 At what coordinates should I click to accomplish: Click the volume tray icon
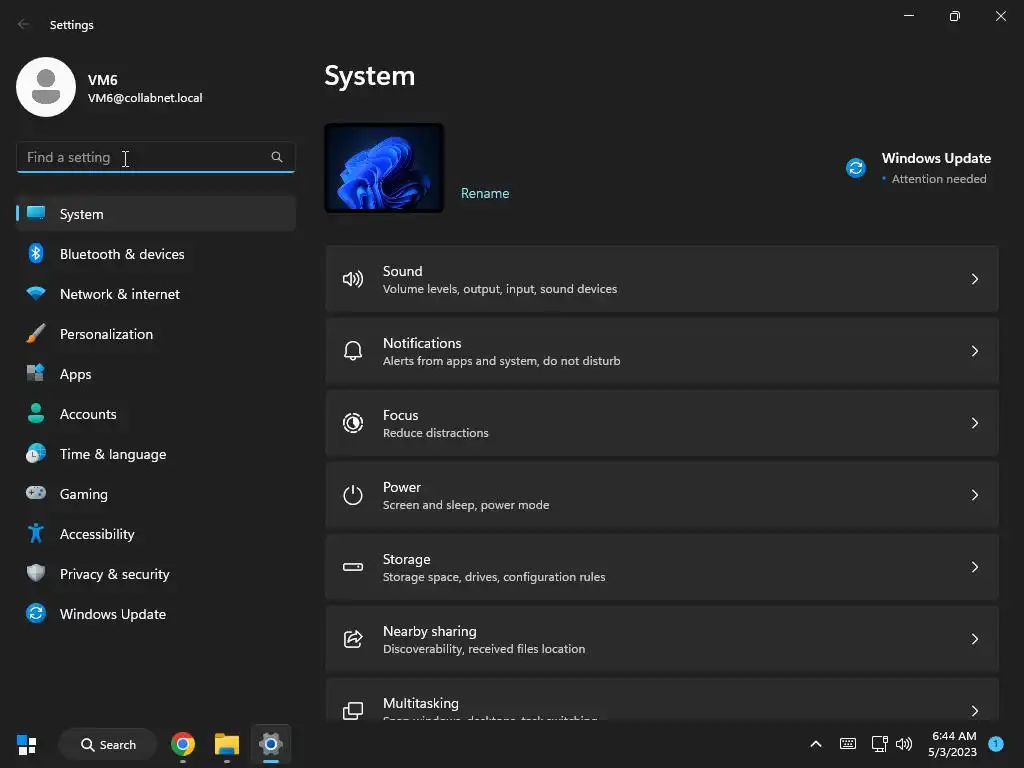click(904, 744)
